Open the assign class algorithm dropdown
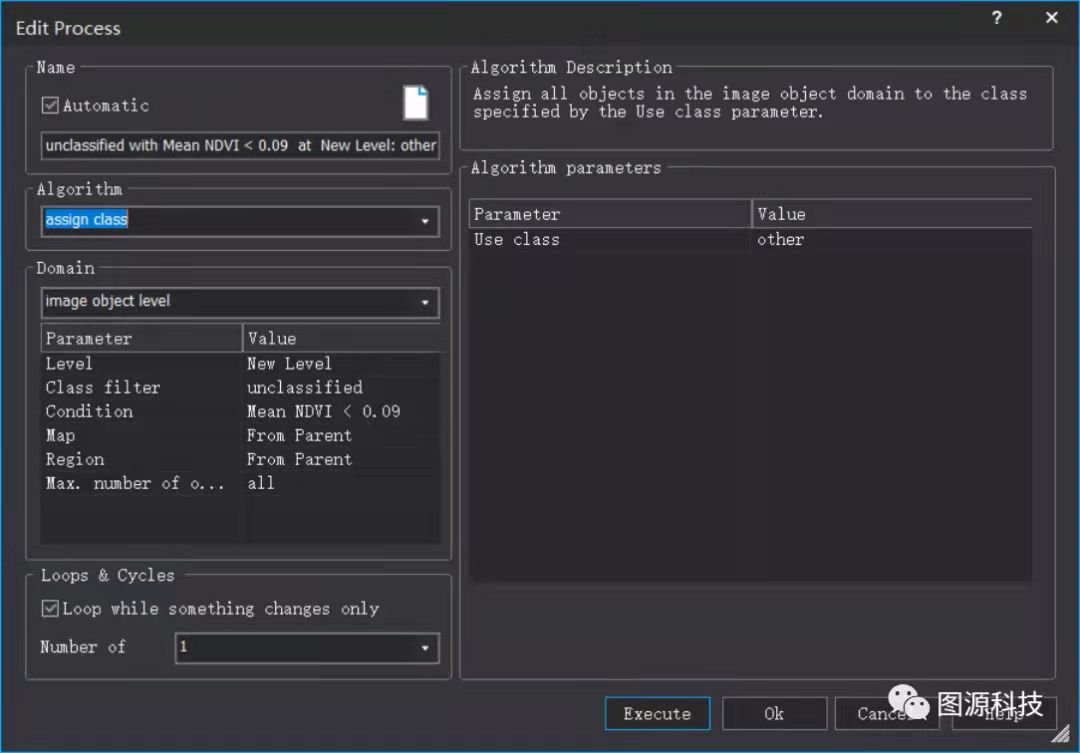The width and height of the screenshot is (1080, 753). coord(425,221)
